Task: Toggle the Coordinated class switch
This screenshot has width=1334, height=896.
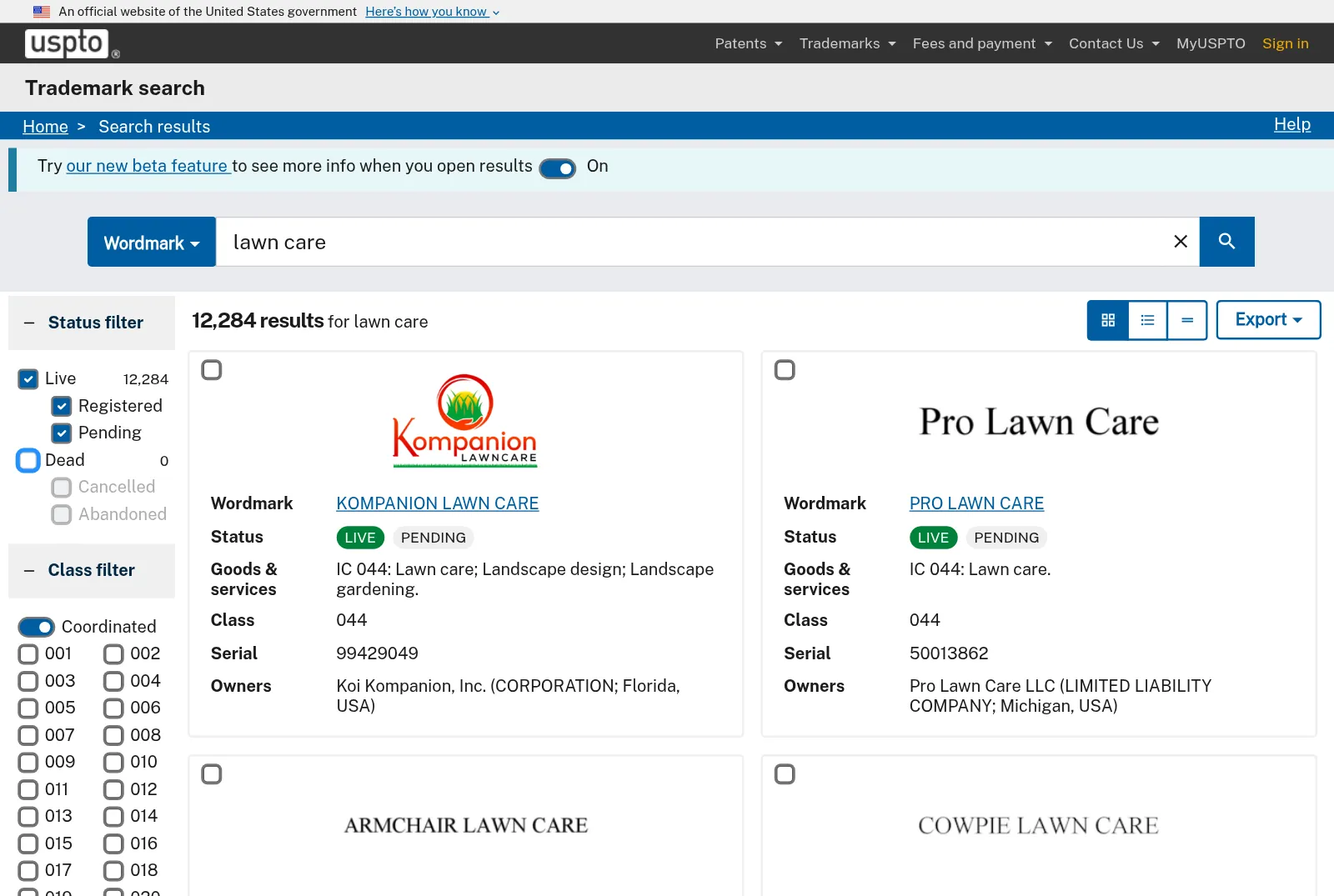Action: point(37,627)
